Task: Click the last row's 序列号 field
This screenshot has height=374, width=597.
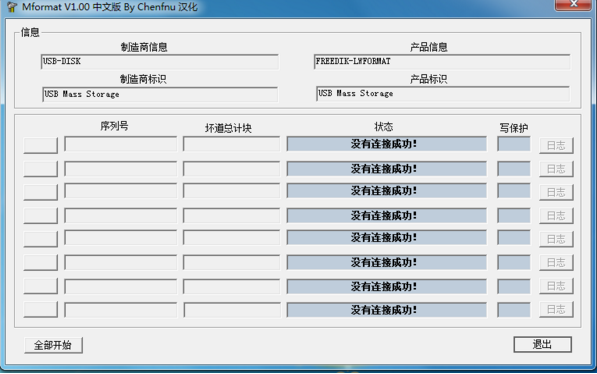Action: pos(120,310)
